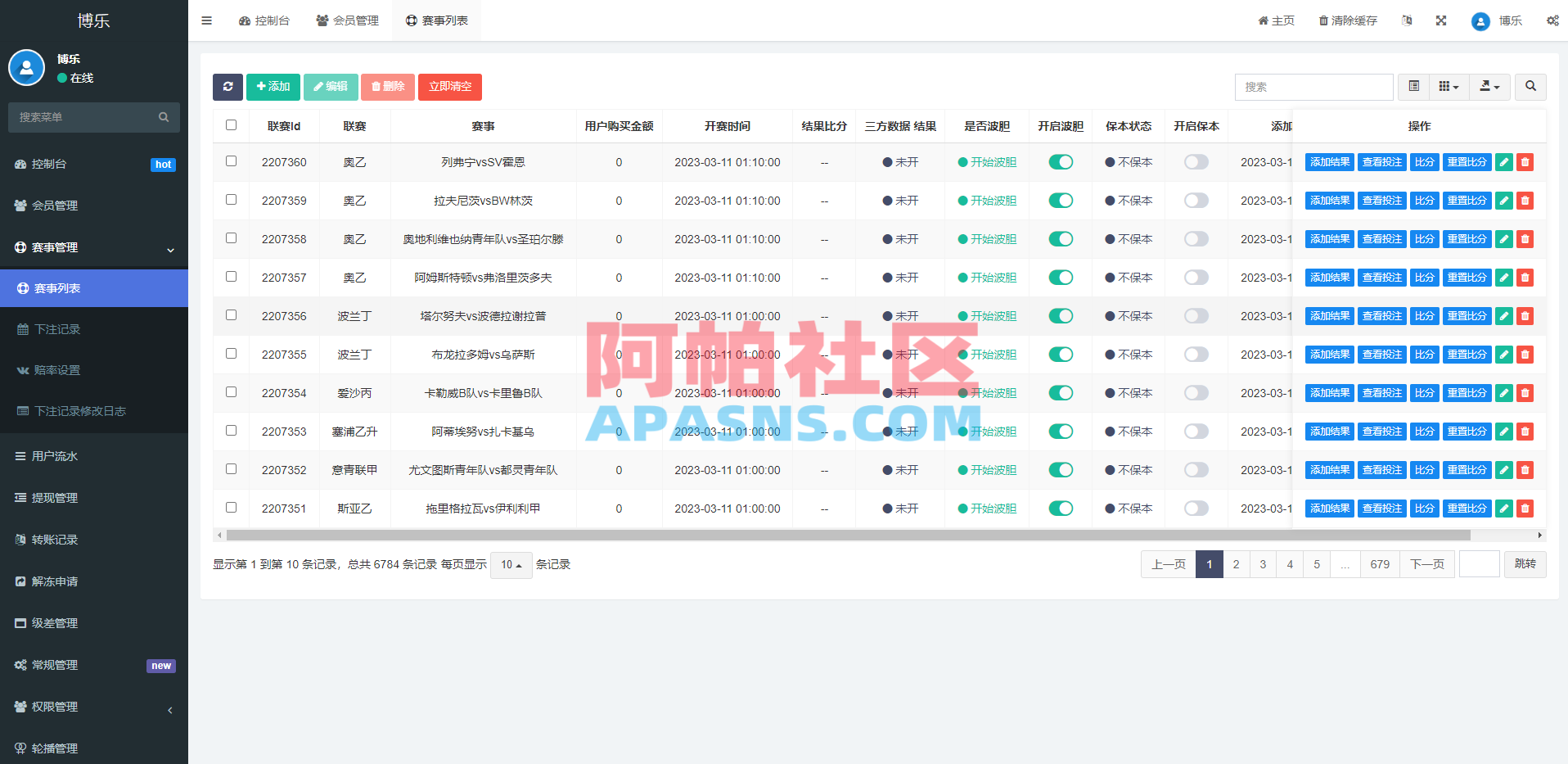Click the settings gears icon at top right
Screen dimensions: 1568x764
(x=1552, y=20)
